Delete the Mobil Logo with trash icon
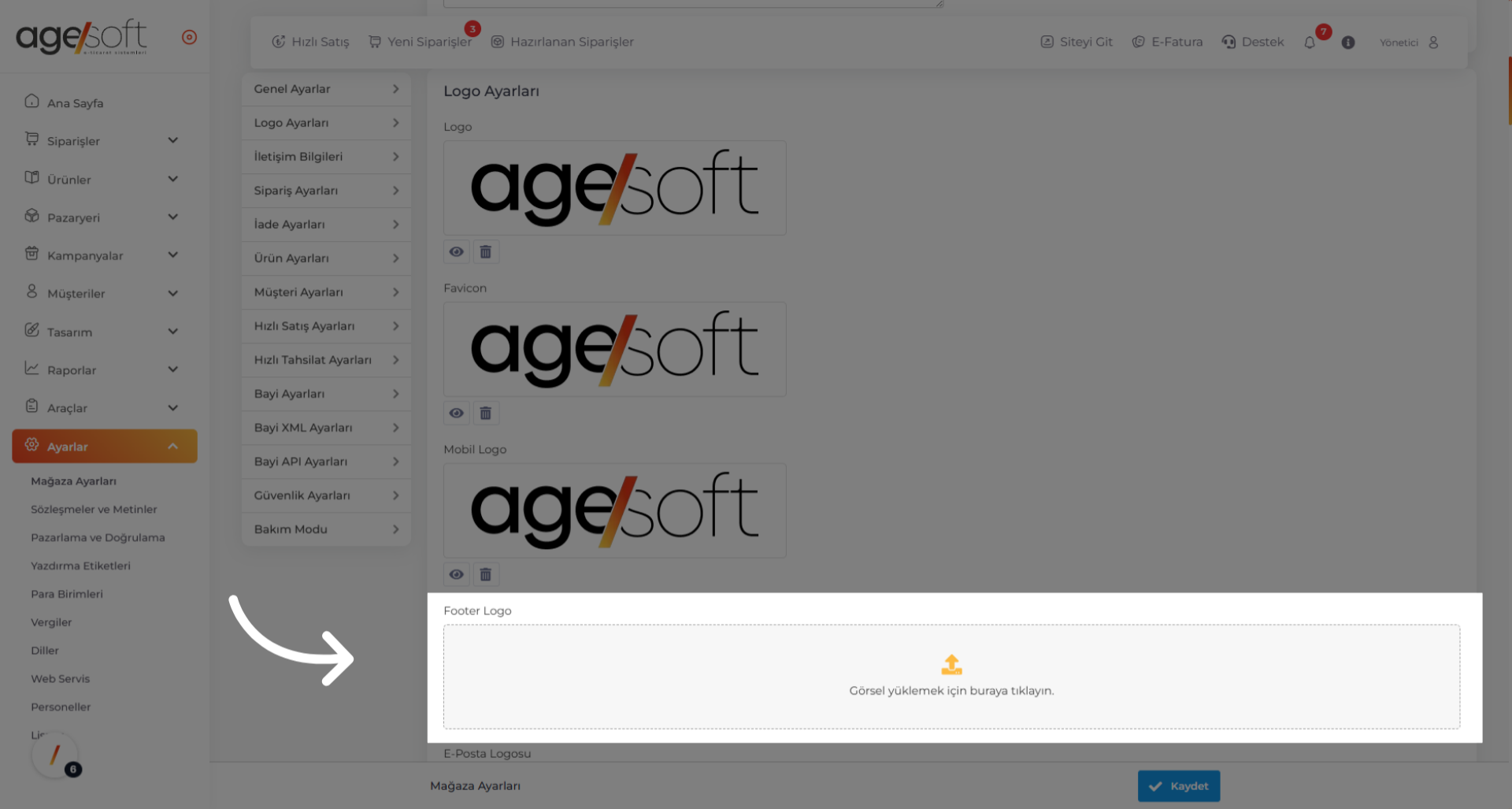This screenshot has height=809, width=1512. click(x=486, y=574)
